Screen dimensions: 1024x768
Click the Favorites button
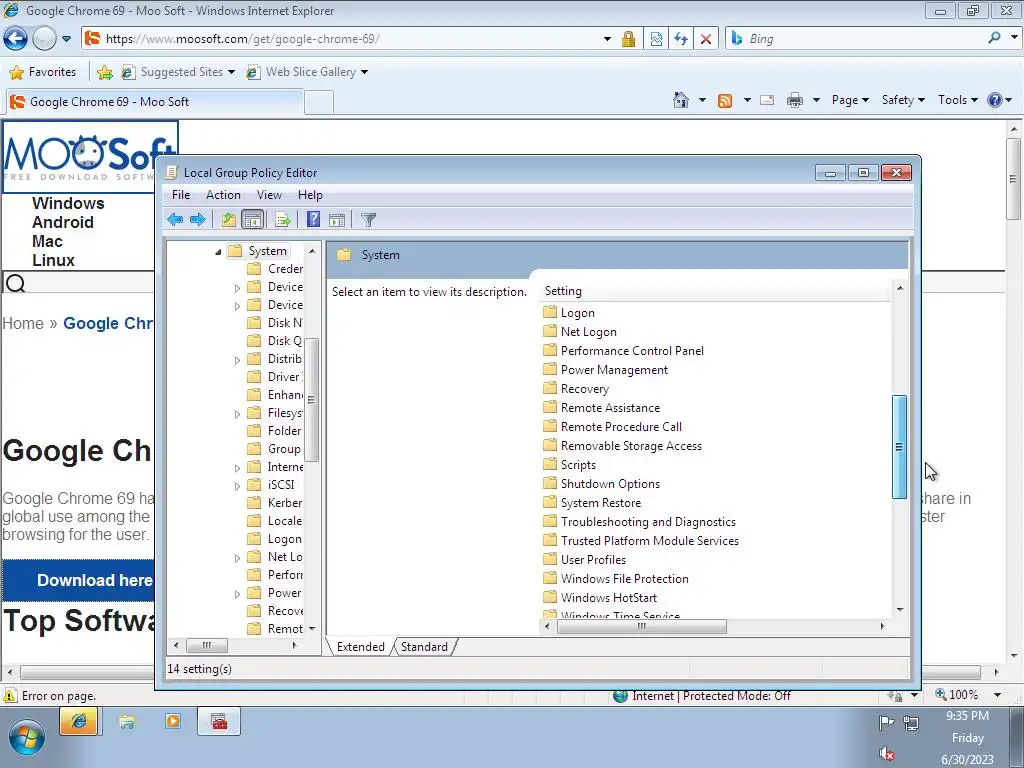click(43, 72)
